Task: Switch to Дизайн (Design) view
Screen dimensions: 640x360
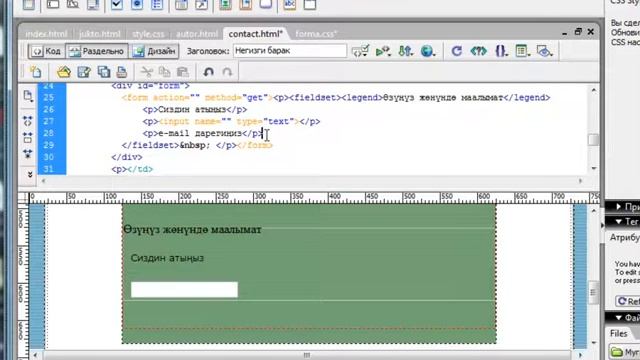Action: (x=154, y=51)
